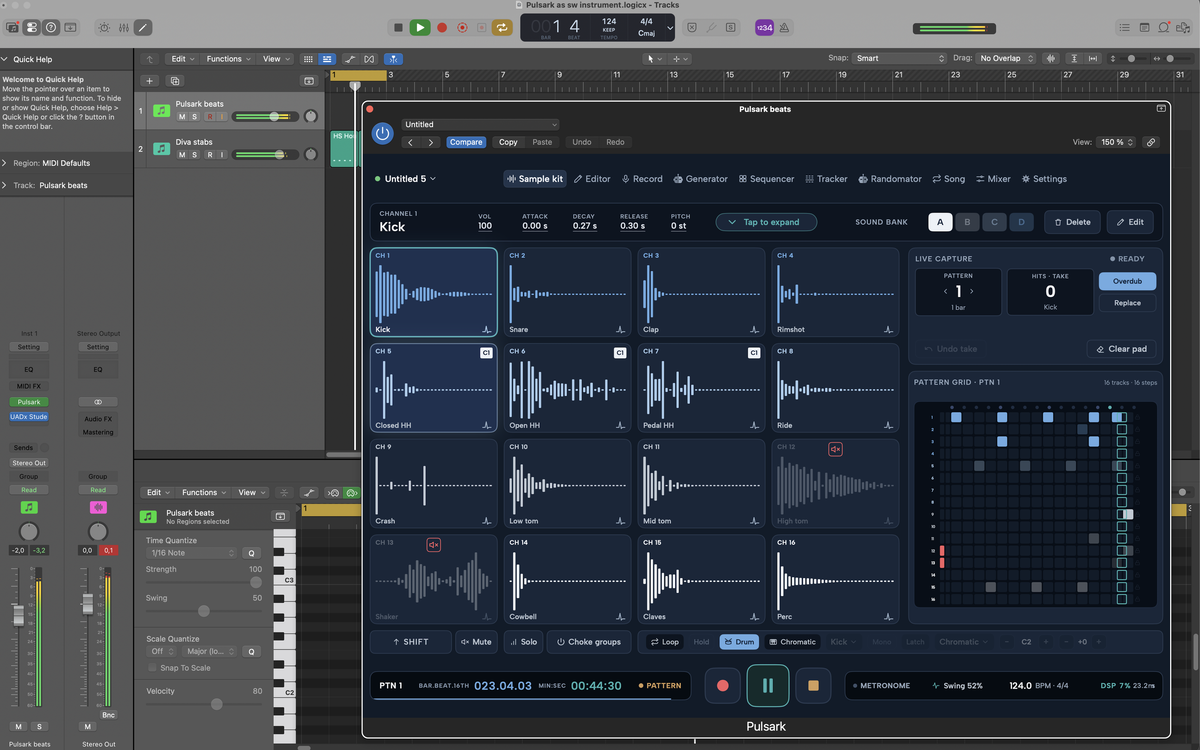Open the Snap Smart dropdown
The height and width of the screenshot is (750, 1200).
(900, 59)
